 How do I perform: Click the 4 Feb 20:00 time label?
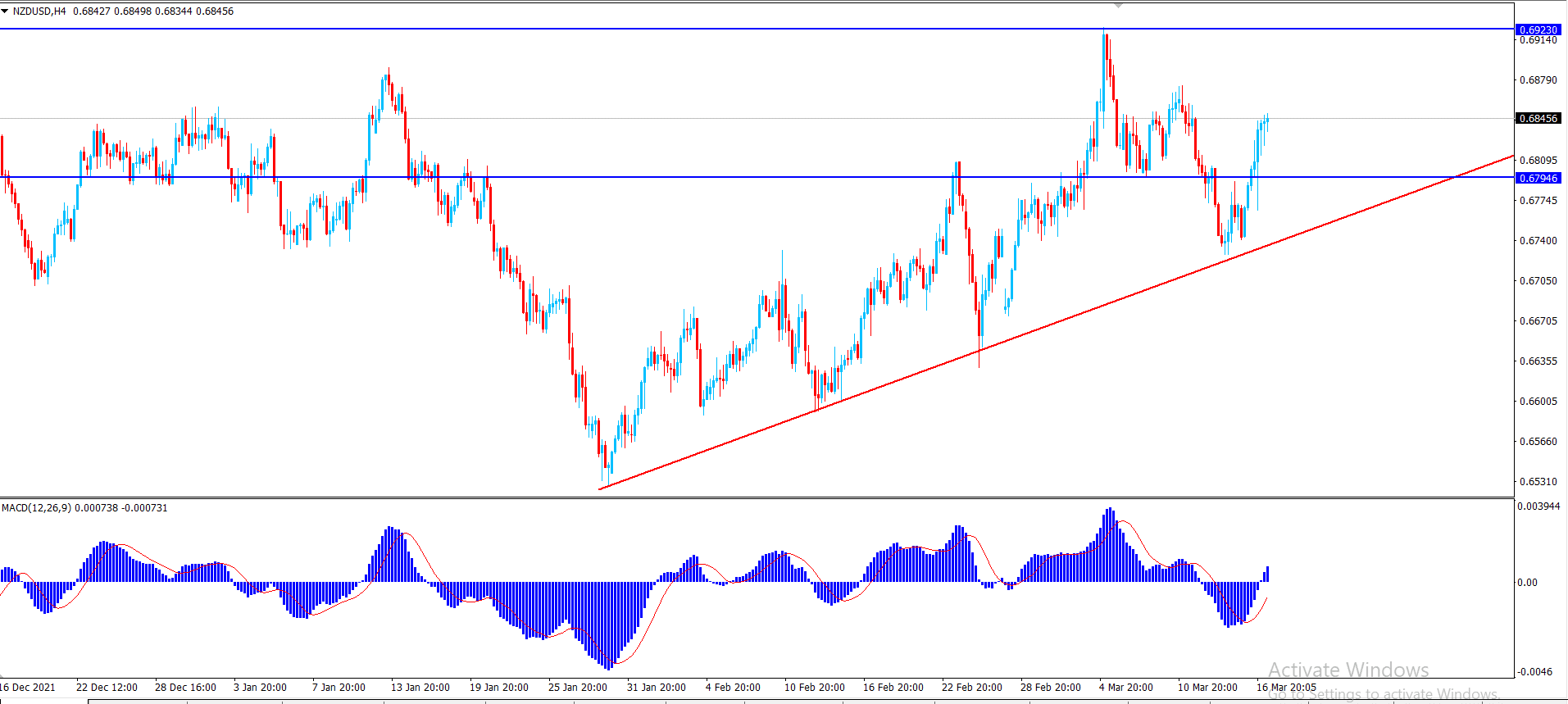click(x=733, y=688)
